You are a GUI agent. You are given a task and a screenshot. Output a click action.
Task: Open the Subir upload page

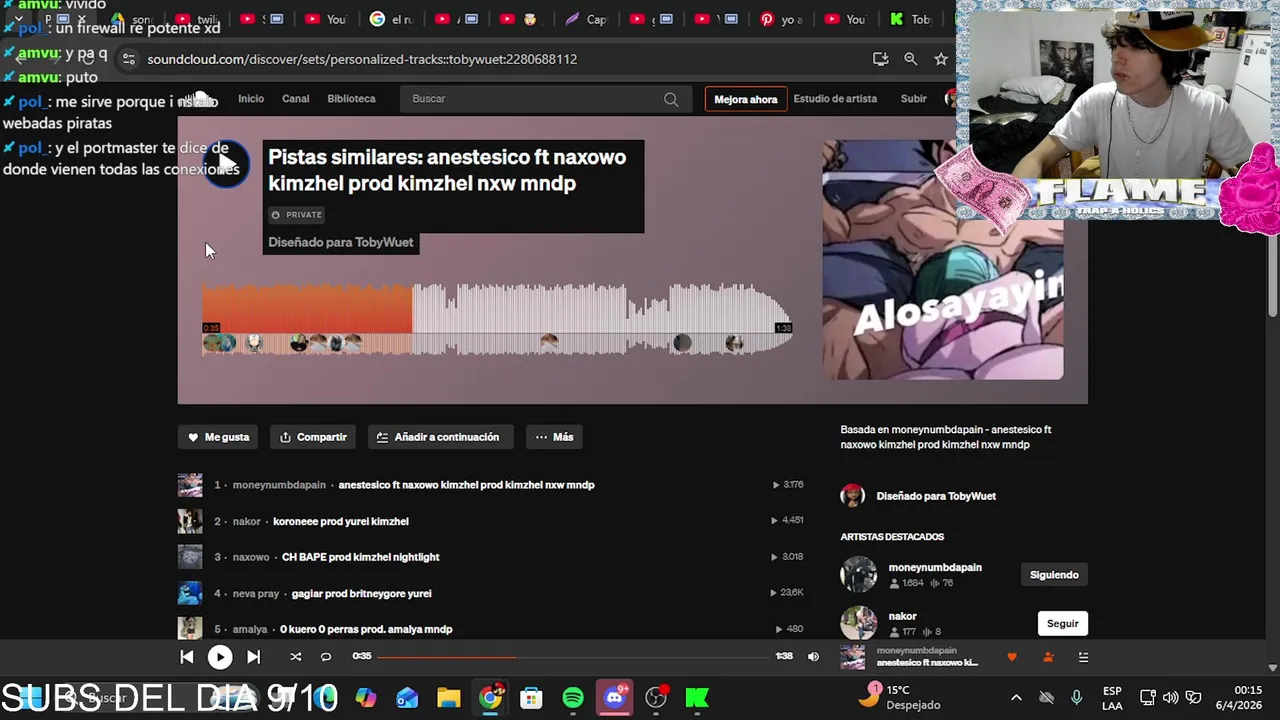[914, 99]
